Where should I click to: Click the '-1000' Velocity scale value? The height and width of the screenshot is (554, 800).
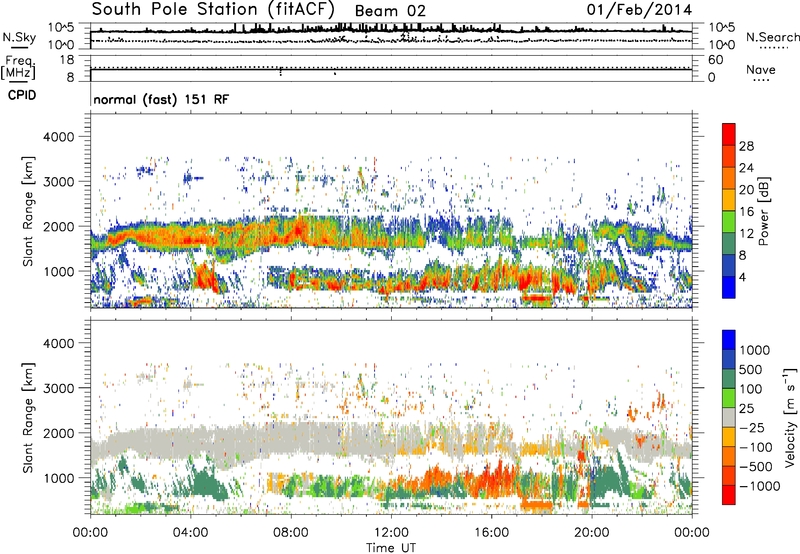click(760, 486)
